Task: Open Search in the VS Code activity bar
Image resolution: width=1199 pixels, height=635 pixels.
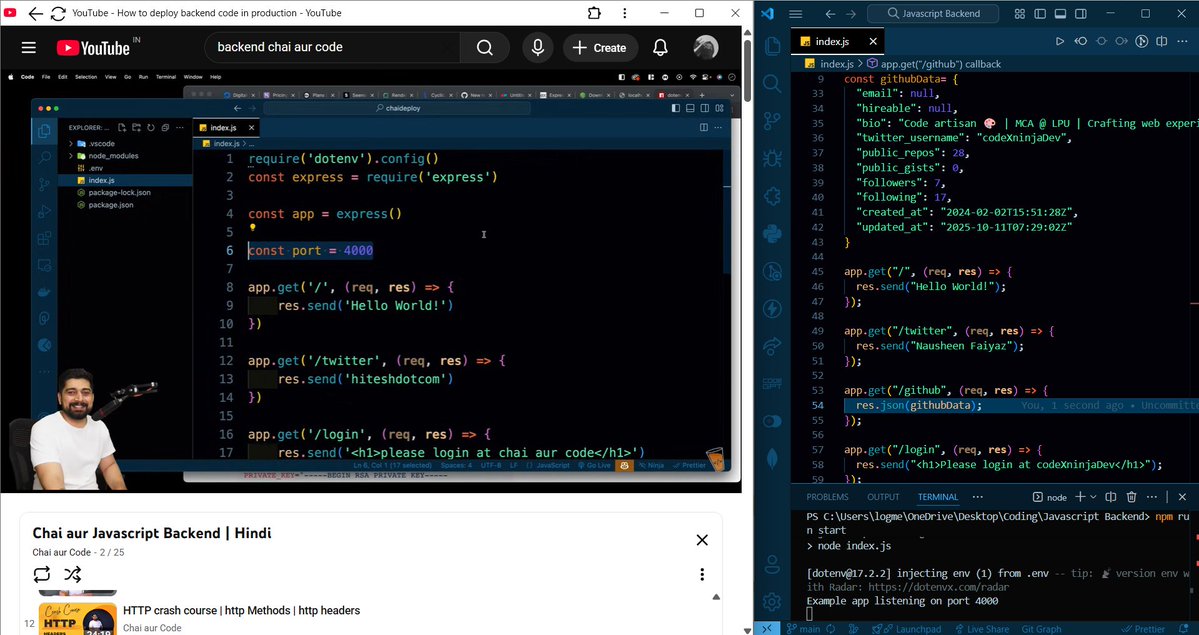Action: point(772,83)
